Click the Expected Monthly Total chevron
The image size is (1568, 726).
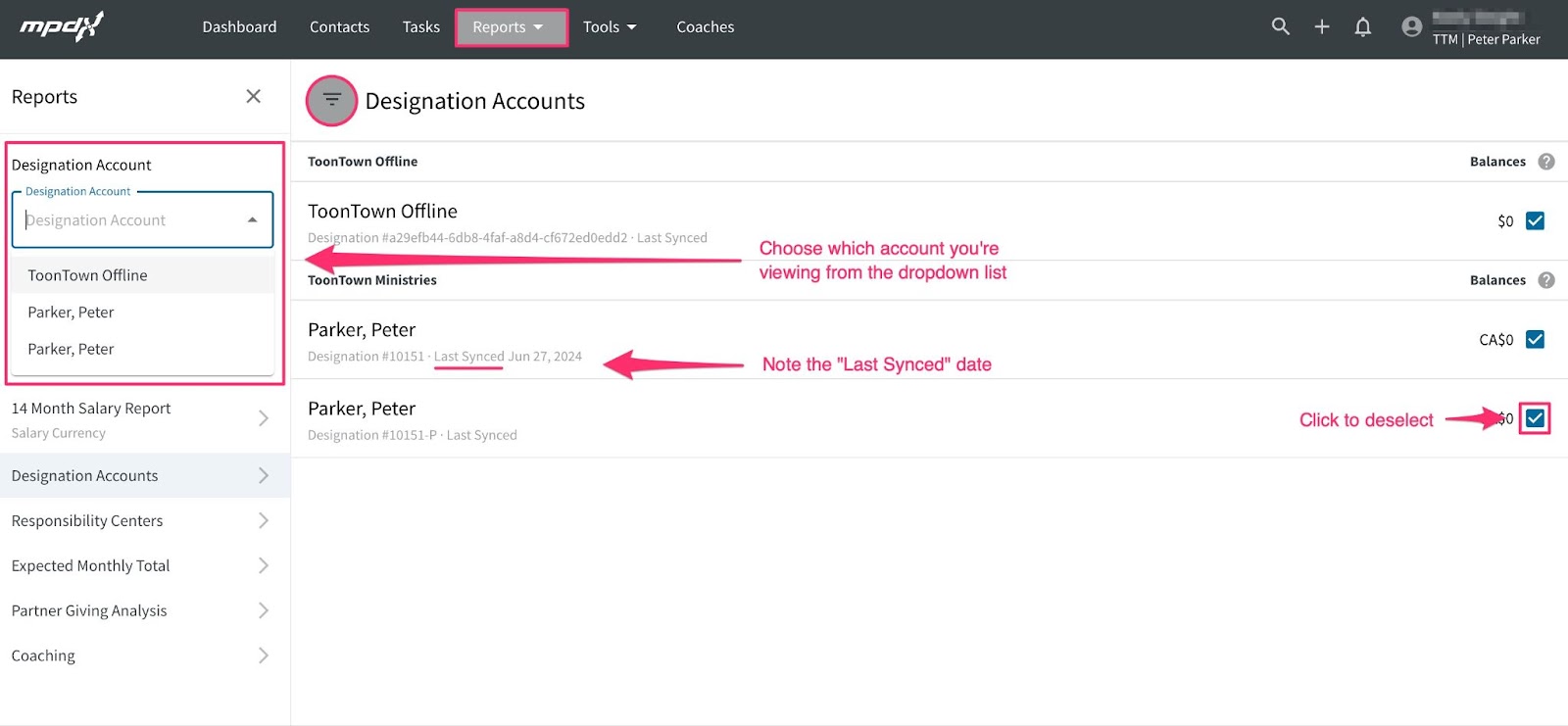point(263,565)
